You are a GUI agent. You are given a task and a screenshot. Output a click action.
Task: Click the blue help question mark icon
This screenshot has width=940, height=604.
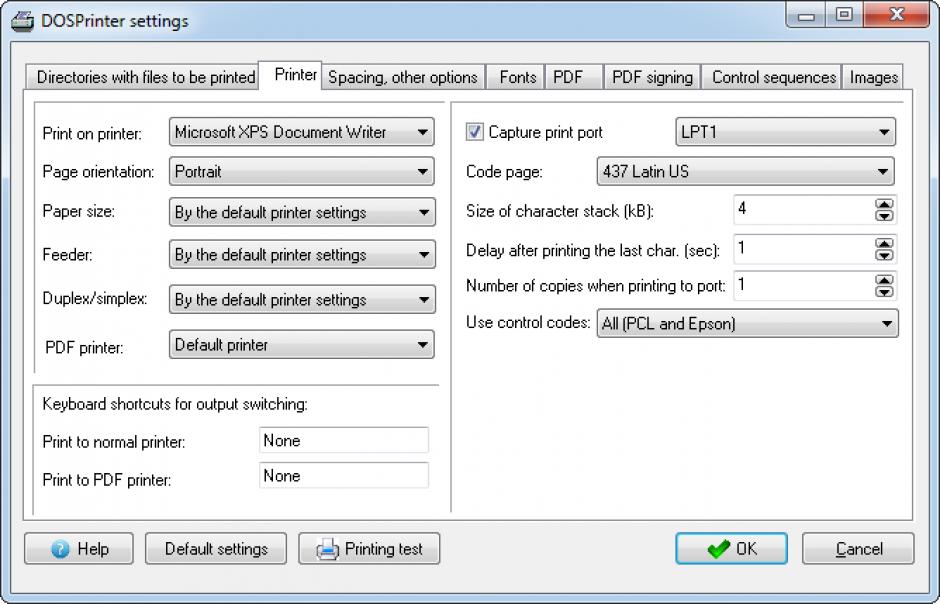(60, 549)
